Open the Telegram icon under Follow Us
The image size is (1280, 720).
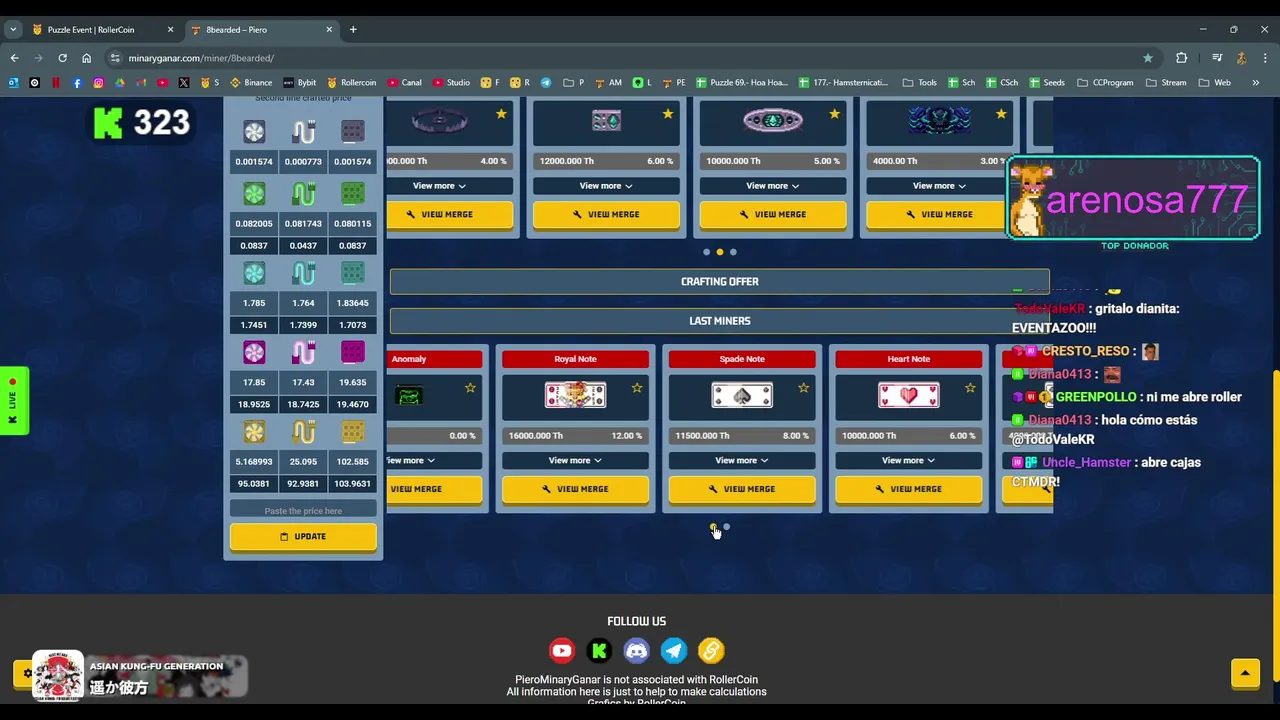pos(674,651)
